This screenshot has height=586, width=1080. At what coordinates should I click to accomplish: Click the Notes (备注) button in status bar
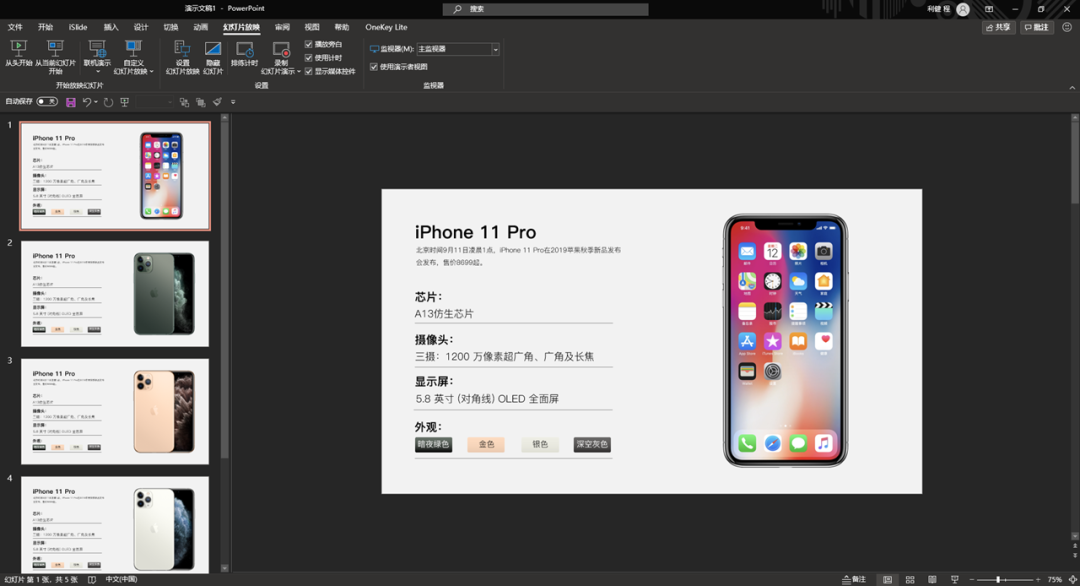pos(854,580)
